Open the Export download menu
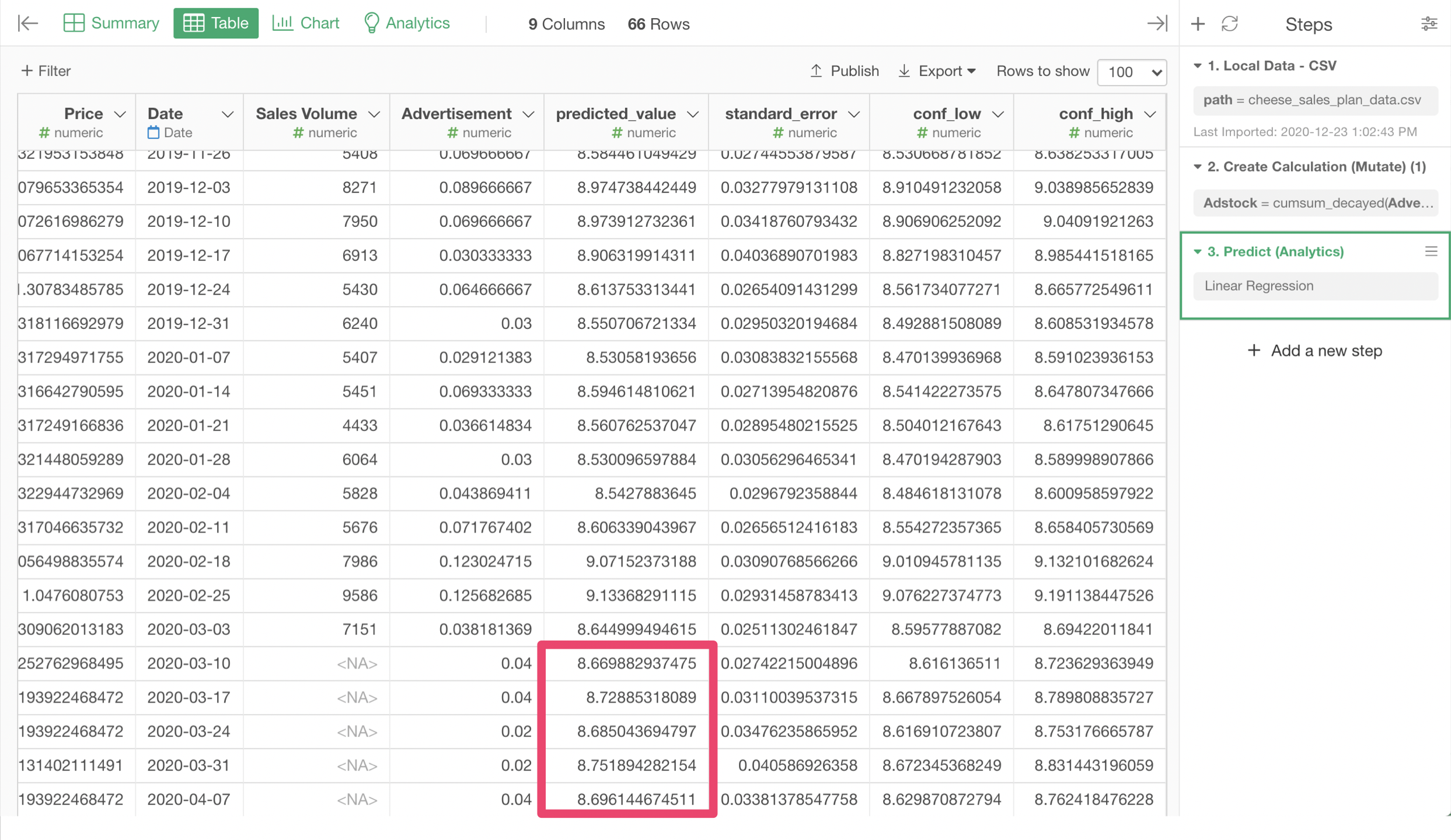The width and height of the screenshot is (1451, 840). click(x=937, y=71)
